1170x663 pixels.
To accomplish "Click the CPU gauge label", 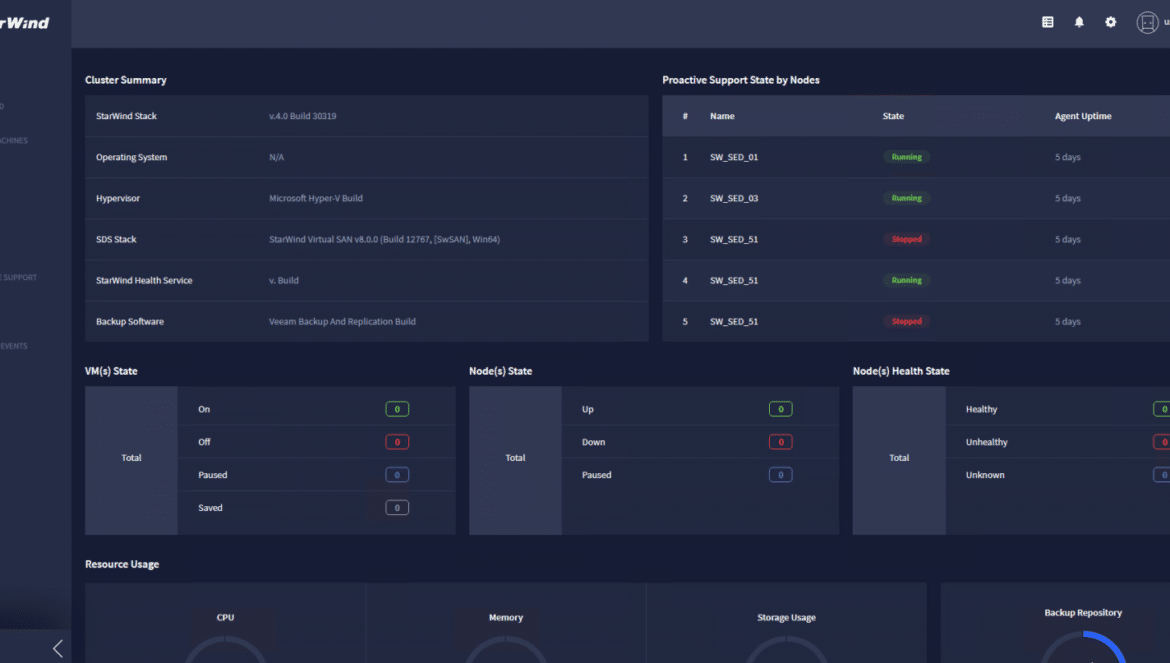I will 225,618.
